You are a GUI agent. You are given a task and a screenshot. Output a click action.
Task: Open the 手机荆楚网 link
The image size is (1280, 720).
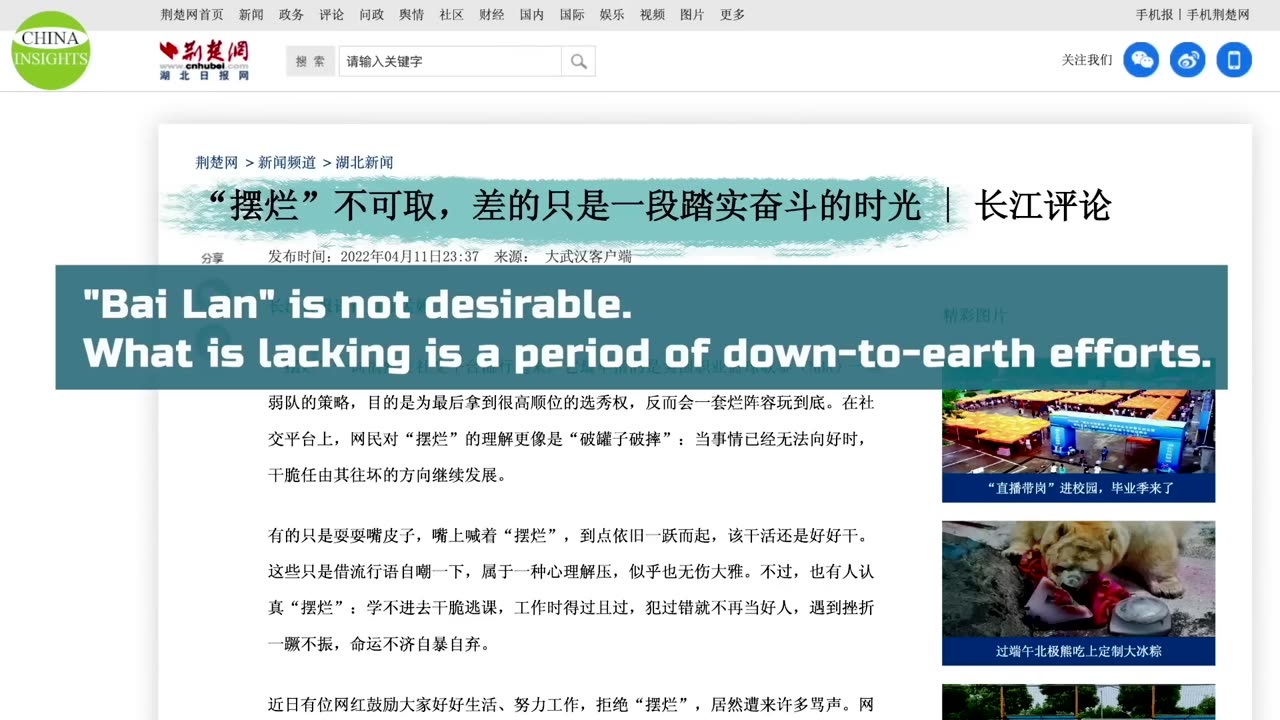(1218, 15)
